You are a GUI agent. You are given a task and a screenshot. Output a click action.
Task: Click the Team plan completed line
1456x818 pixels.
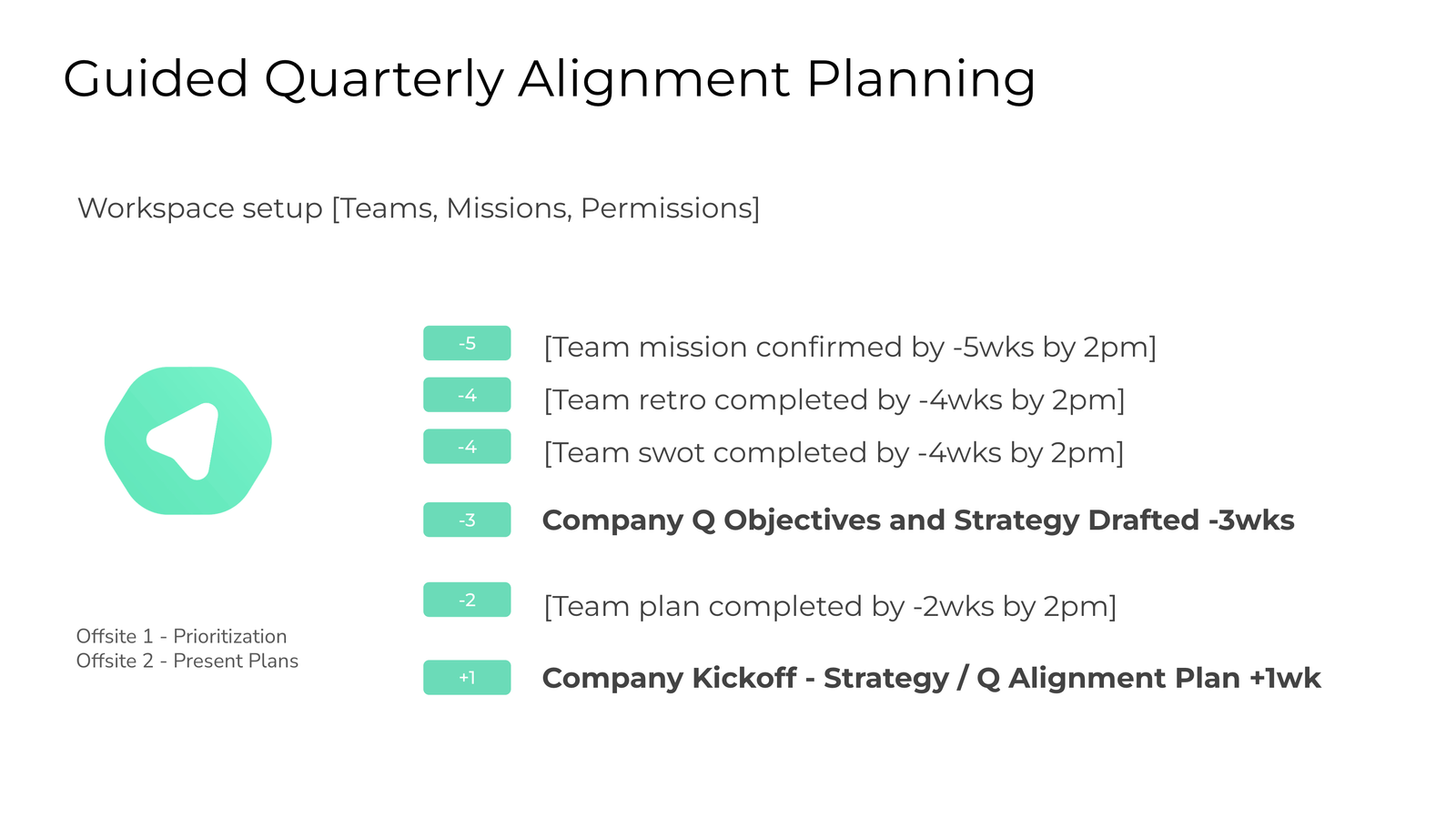[829, 606]
